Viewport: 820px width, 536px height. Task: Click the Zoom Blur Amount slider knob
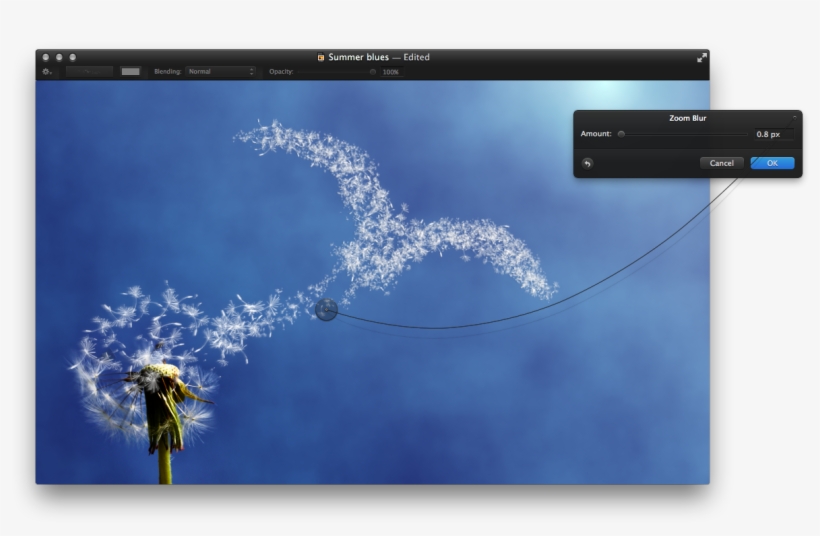(621, 134)
